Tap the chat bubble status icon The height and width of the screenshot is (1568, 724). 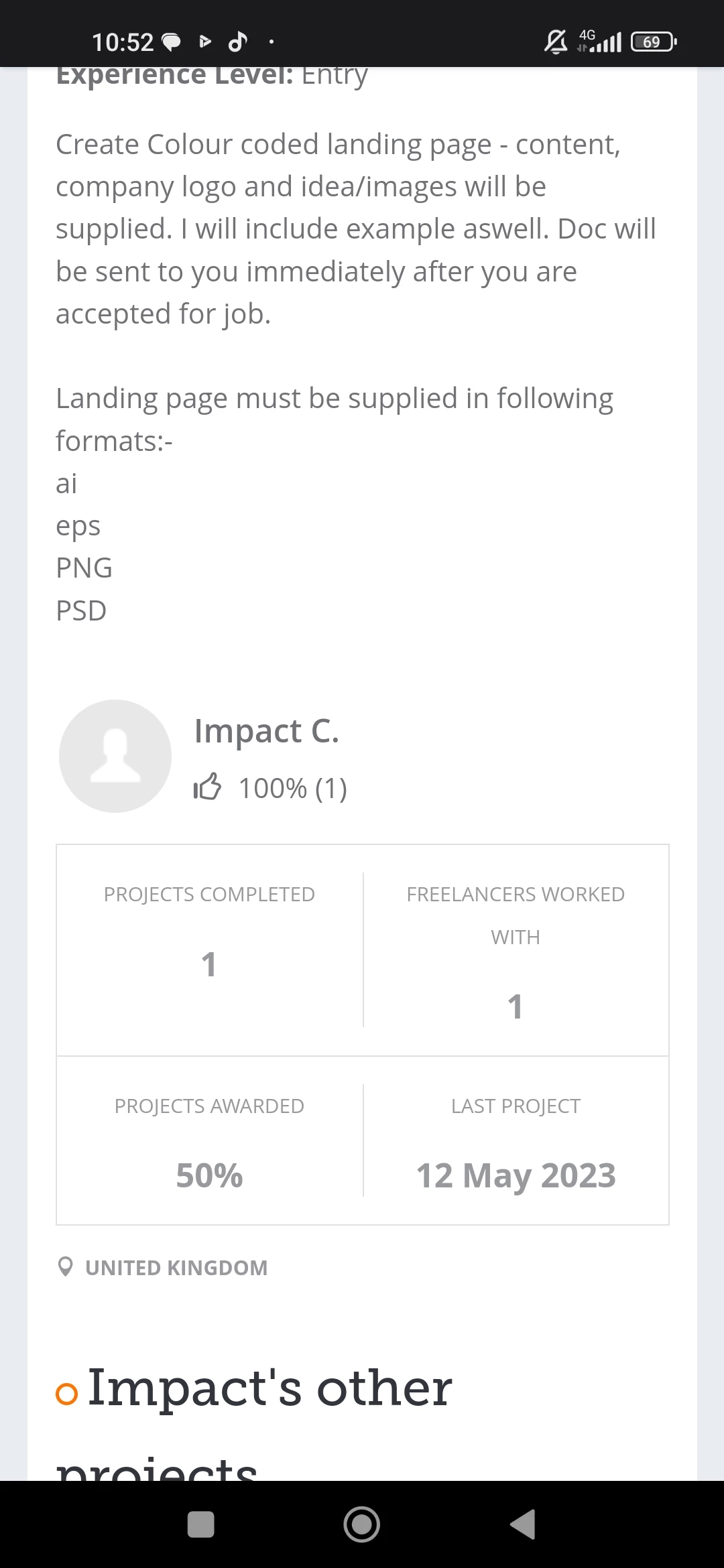point(172,42)
